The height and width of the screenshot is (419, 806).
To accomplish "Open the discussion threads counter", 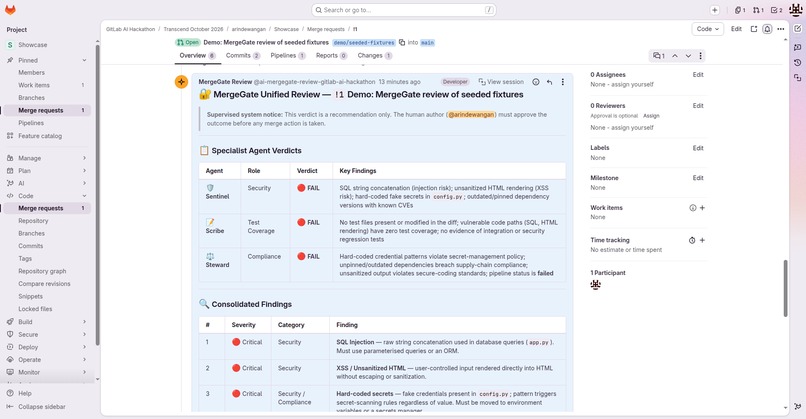I will pyautogui.click(x=658, y=56).
